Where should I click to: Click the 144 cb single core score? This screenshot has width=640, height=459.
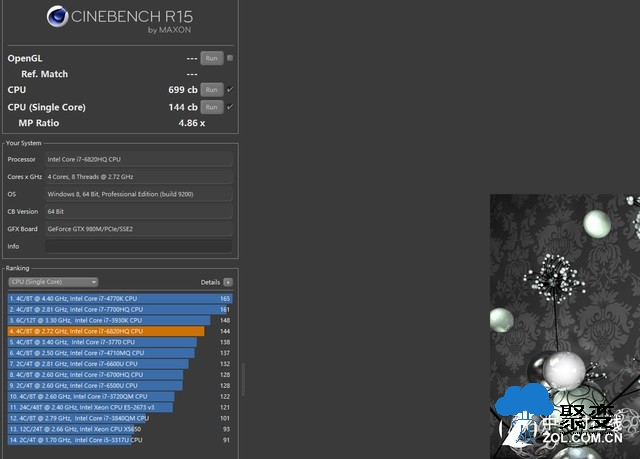pos(183,107)
